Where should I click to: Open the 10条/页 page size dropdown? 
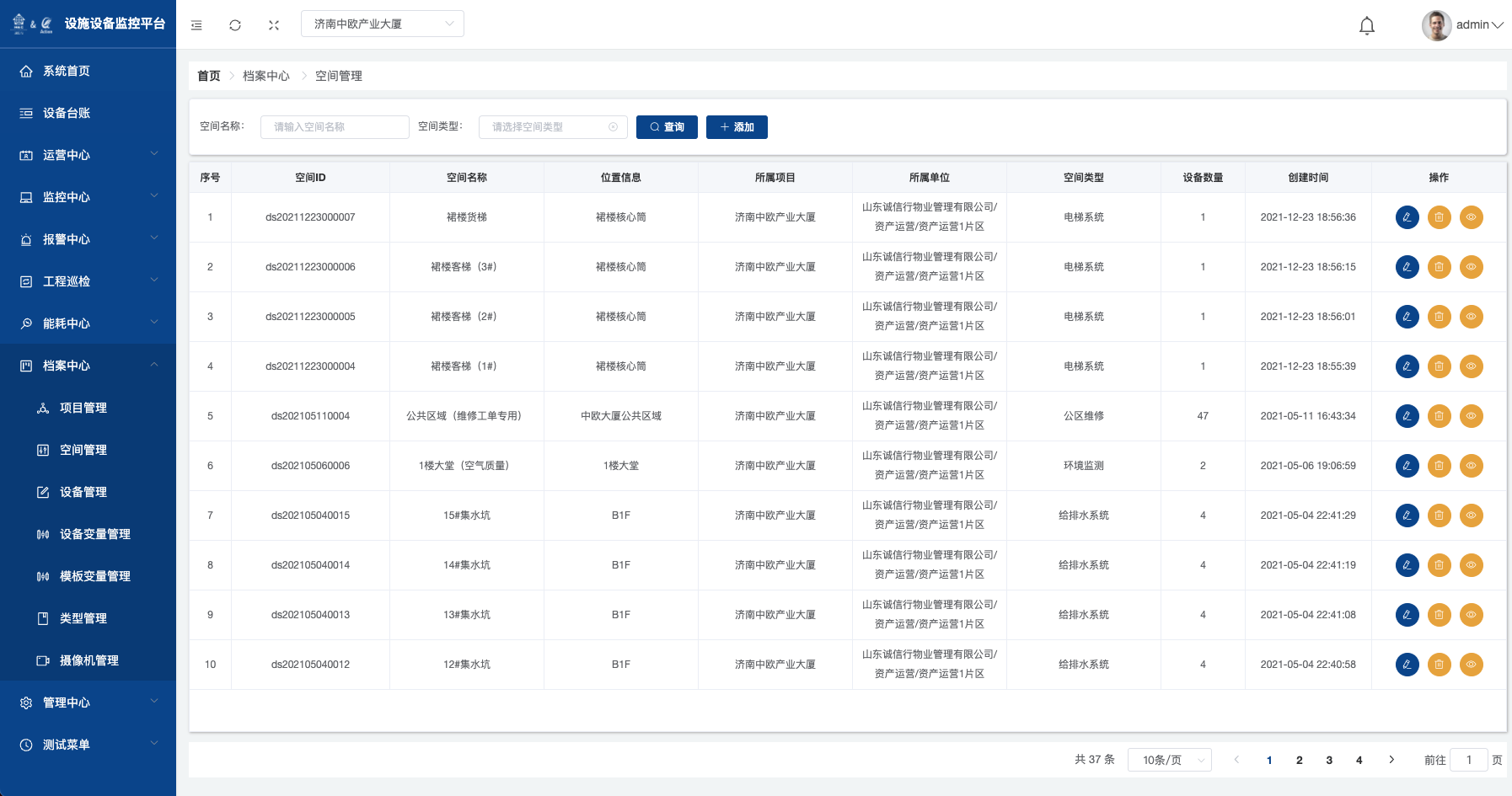pyautogui.click(x=1169, y=760)
